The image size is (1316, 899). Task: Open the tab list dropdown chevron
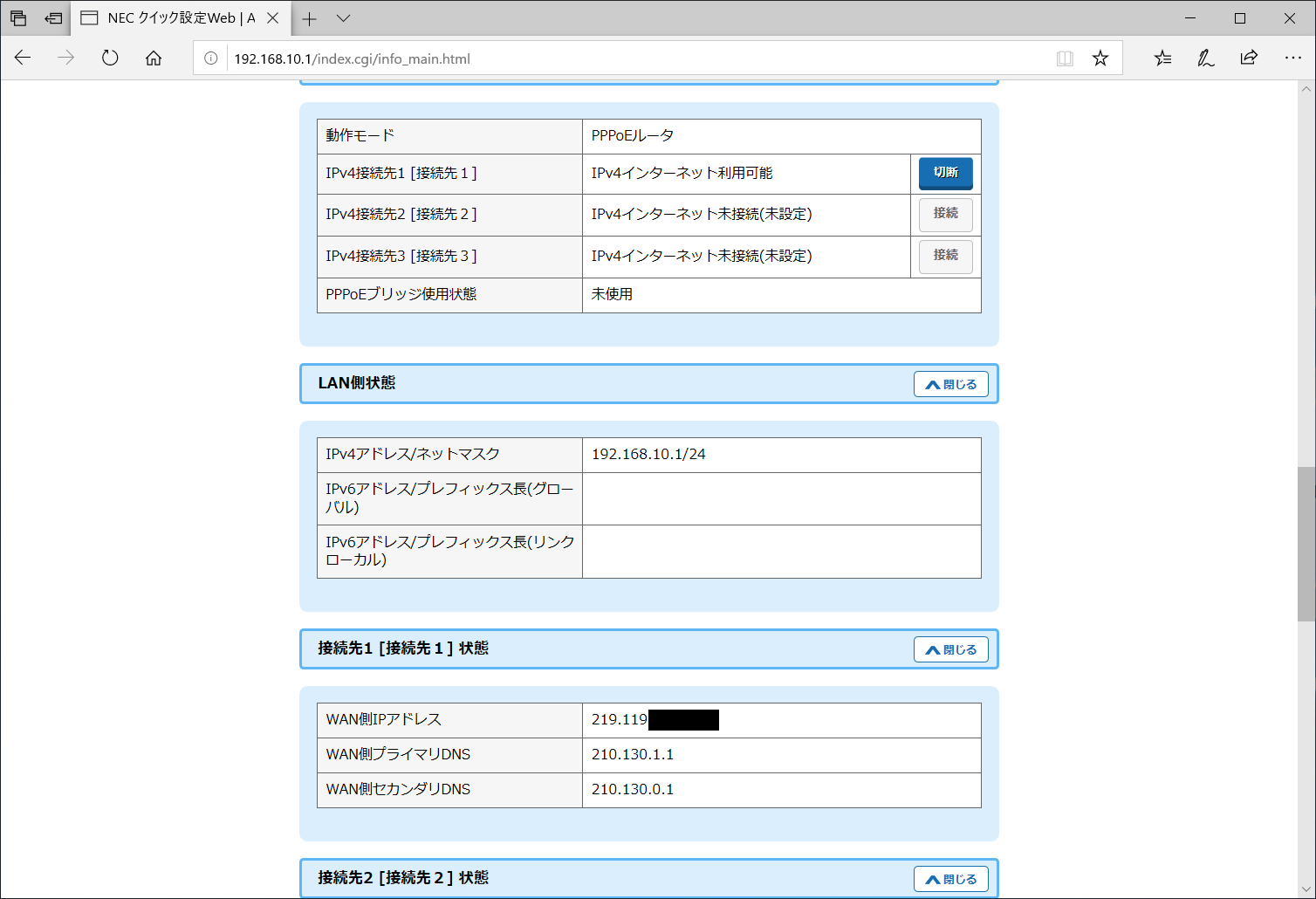point(342,17)
